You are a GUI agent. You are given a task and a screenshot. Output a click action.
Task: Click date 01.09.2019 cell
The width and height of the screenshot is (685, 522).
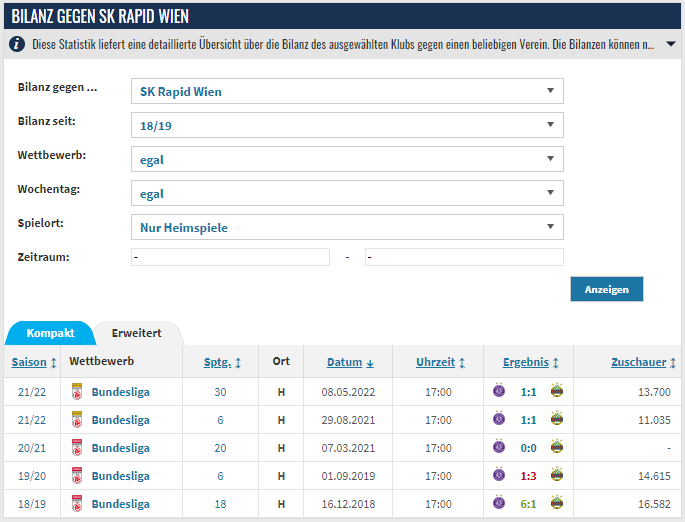[348, 476]
